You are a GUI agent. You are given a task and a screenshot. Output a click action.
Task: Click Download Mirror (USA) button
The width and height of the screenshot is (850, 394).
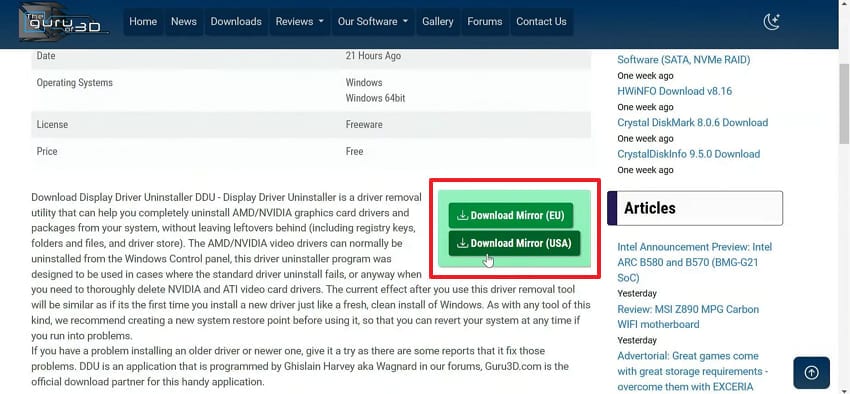pos(514,243)
